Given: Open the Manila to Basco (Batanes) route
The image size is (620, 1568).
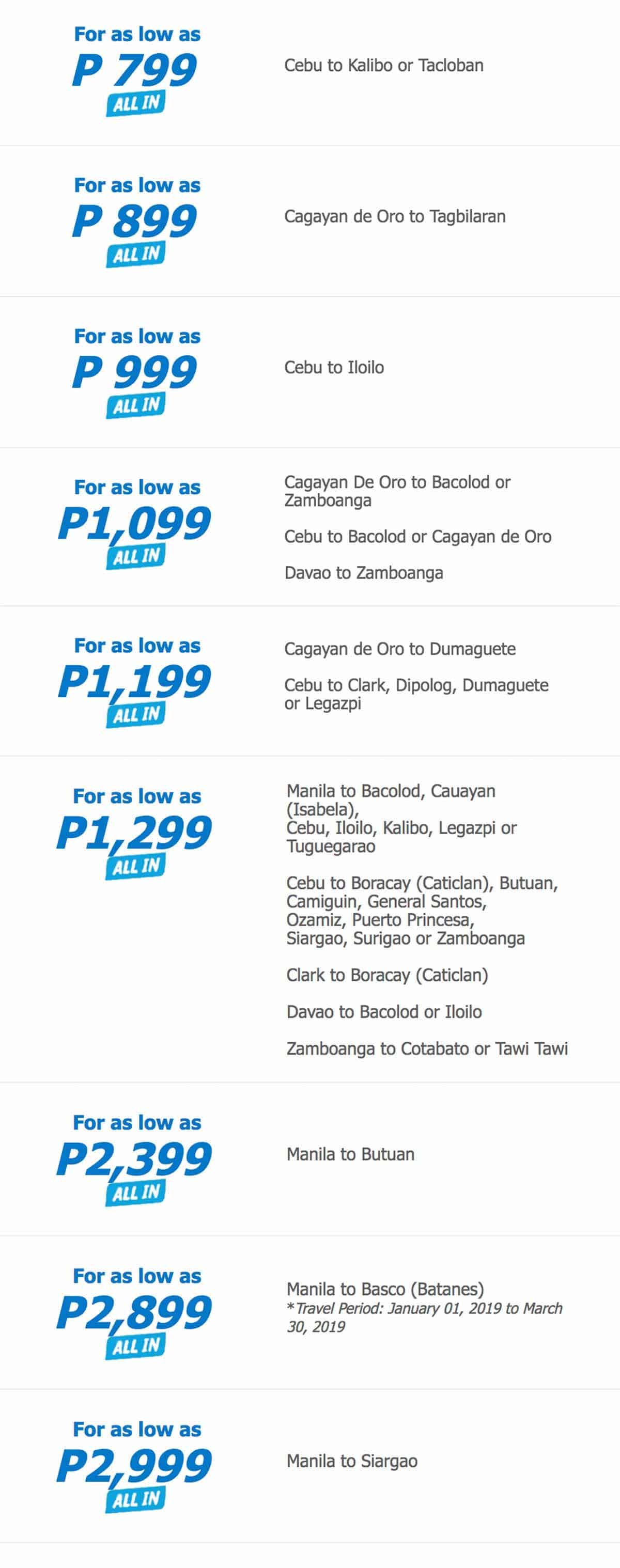Looking at the screenshot, I should click(x=385, y=1289).
